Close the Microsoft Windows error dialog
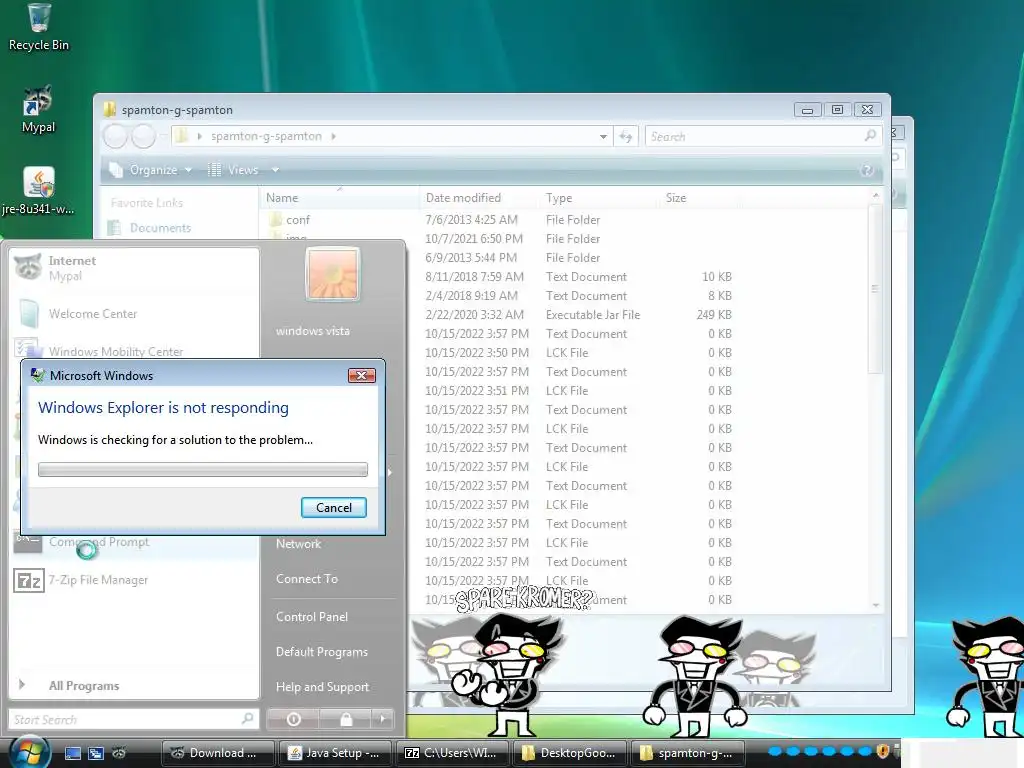This screenshot has height=768, width=1024. (x=361, y=376)
